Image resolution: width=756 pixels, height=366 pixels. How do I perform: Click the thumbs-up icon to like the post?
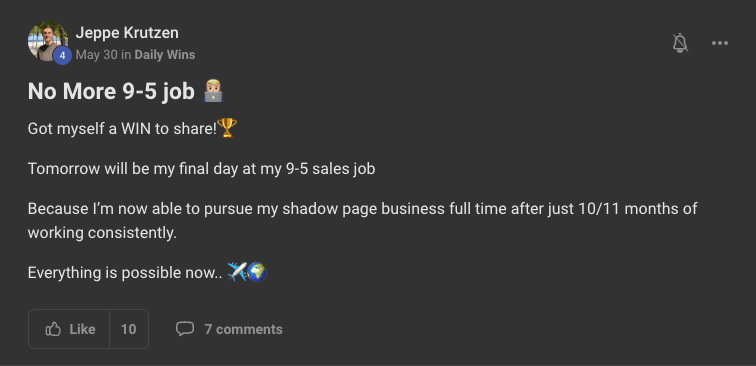pyautogui.click(x=53, y=329)
